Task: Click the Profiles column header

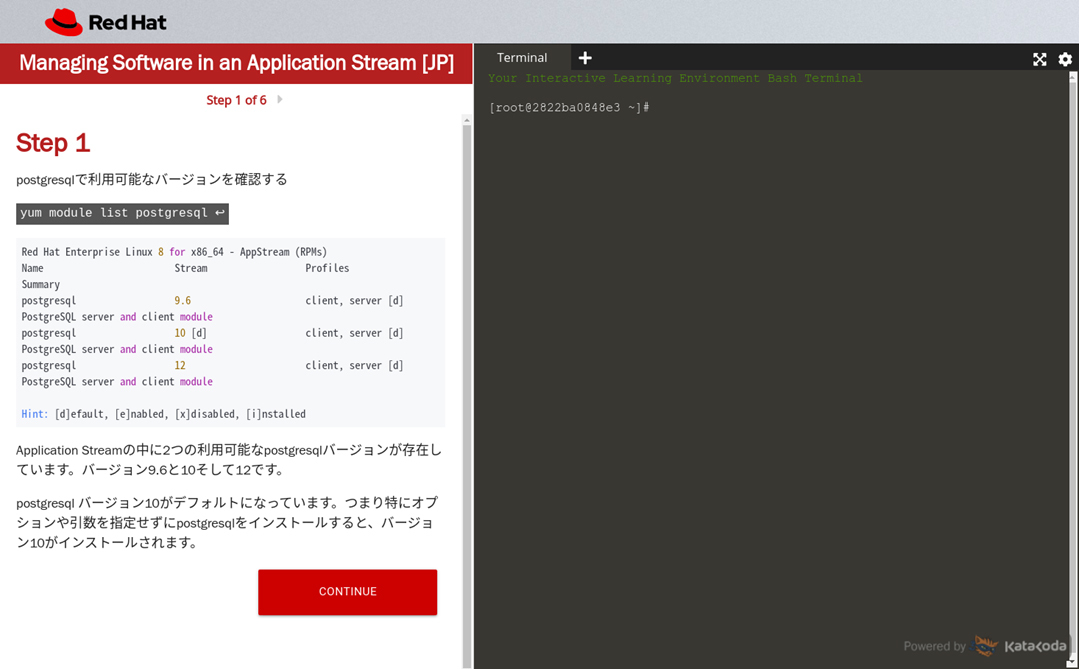Action: click(x=327, y=268)
